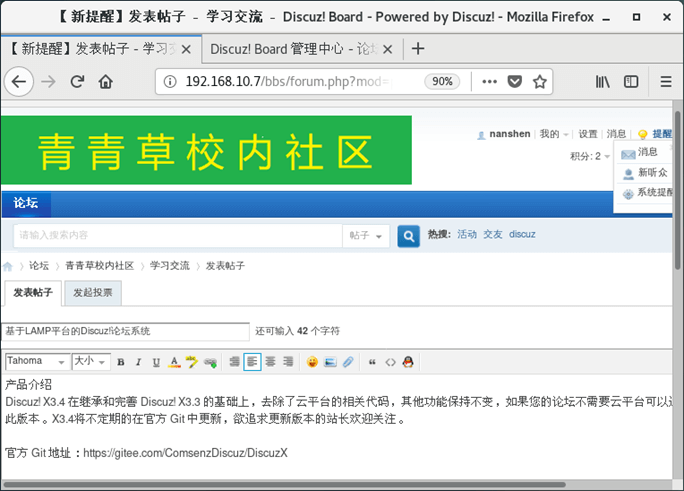684x491 pixels.
Task: Click the home icon in the breadcrumb
Action: 8,266
